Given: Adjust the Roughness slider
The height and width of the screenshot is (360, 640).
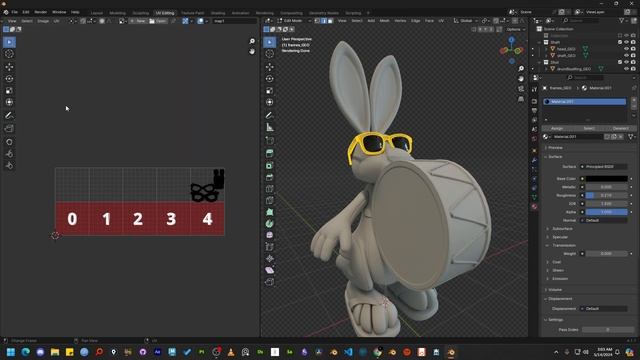Looking at the screenshot, I should [607, 196].
